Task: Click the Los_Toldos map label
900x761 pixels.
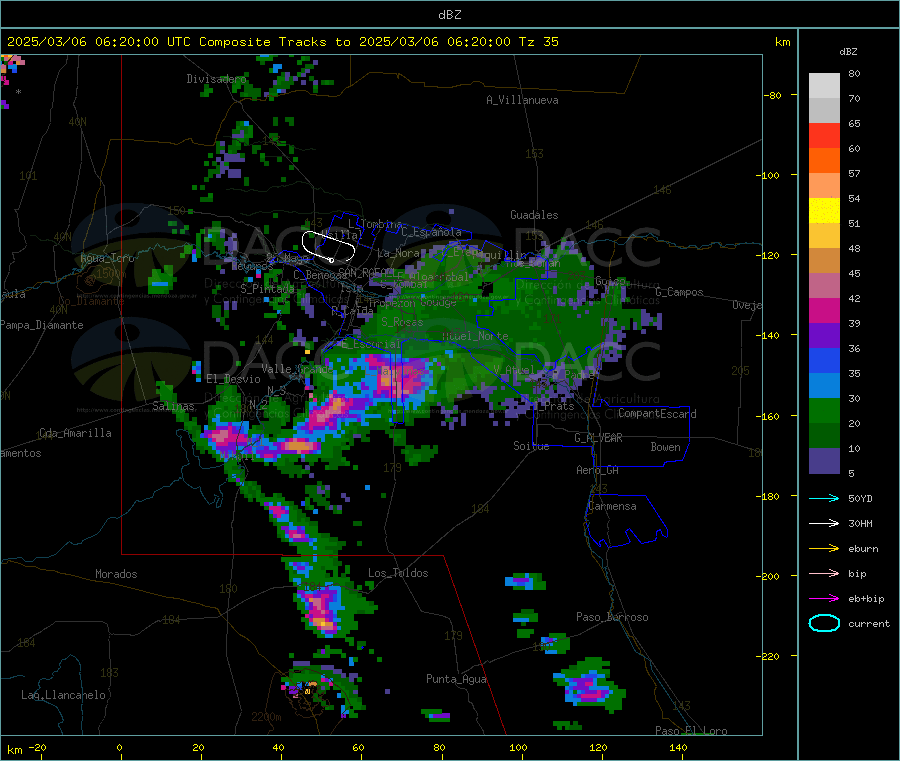Action: tap(398, 573)
